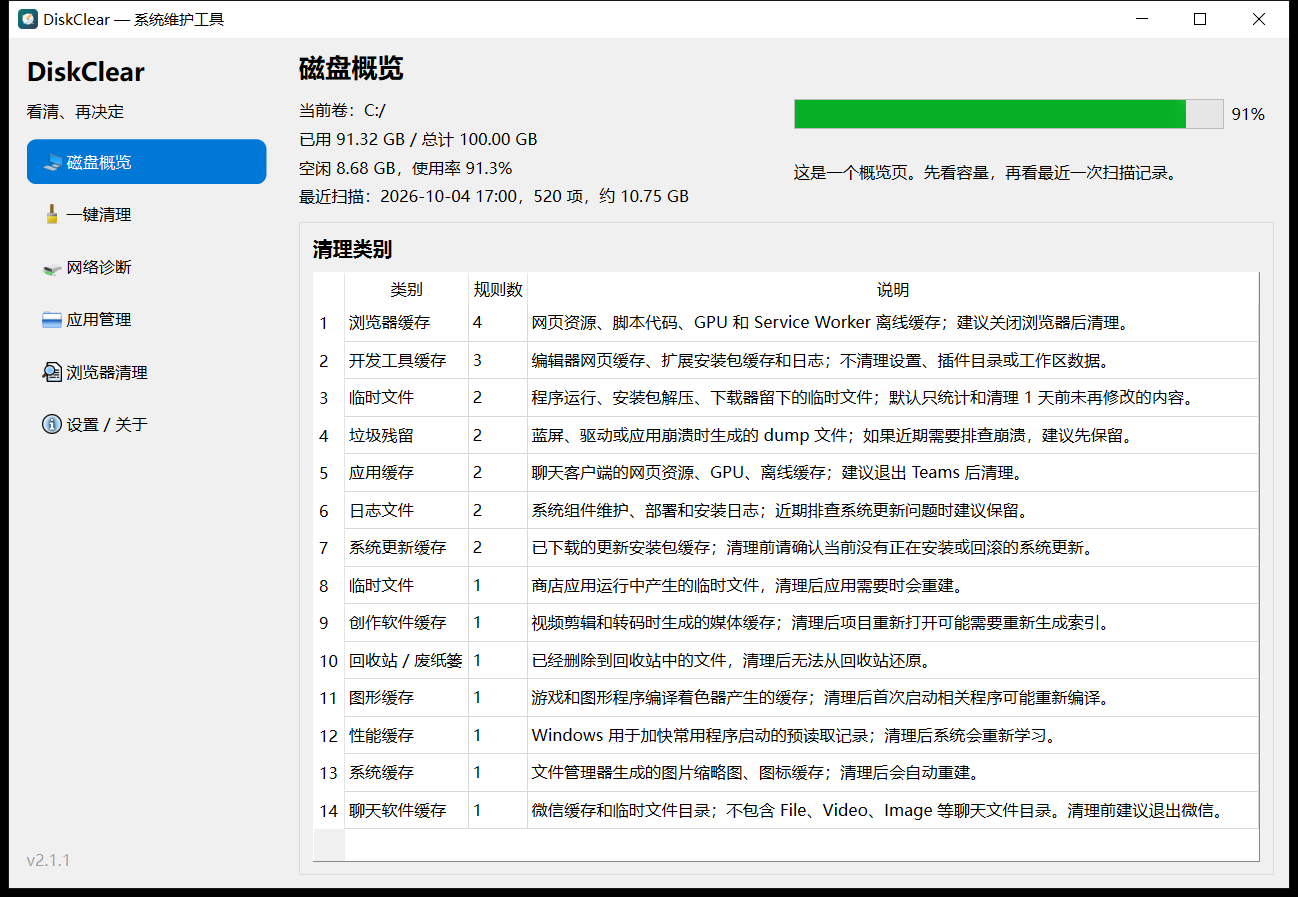
Task: Maximize the DiskClear window
Action: point(1200,19)
